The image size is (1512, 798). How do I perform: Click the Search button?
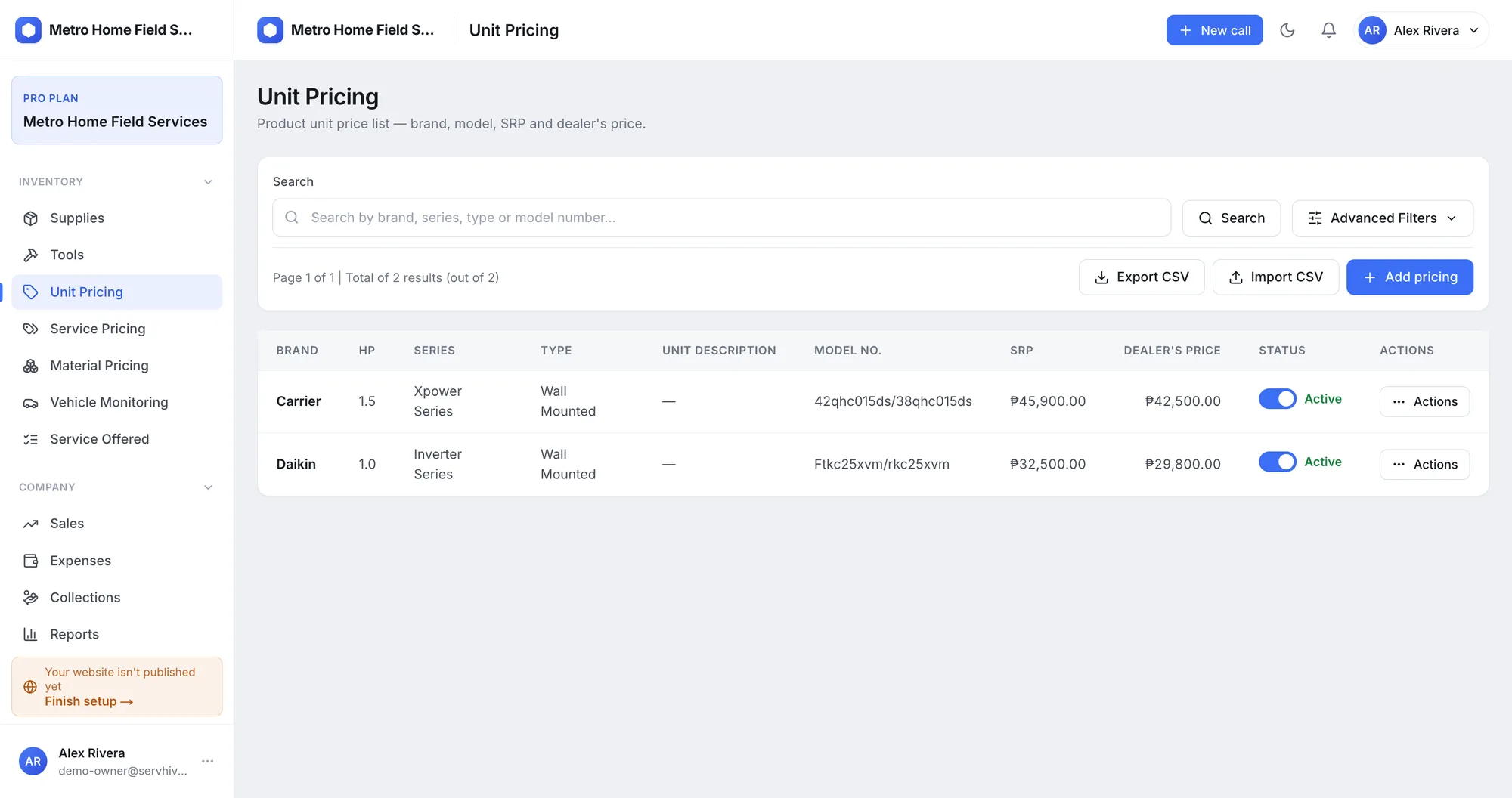1231,218
